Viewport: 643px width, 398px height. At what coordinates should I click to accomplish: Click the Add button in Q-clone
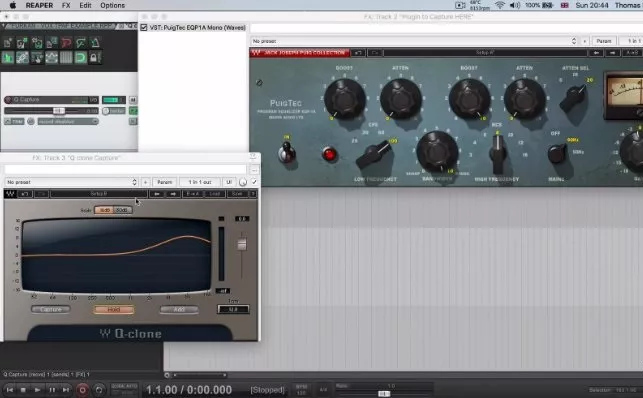click(179, 309)
